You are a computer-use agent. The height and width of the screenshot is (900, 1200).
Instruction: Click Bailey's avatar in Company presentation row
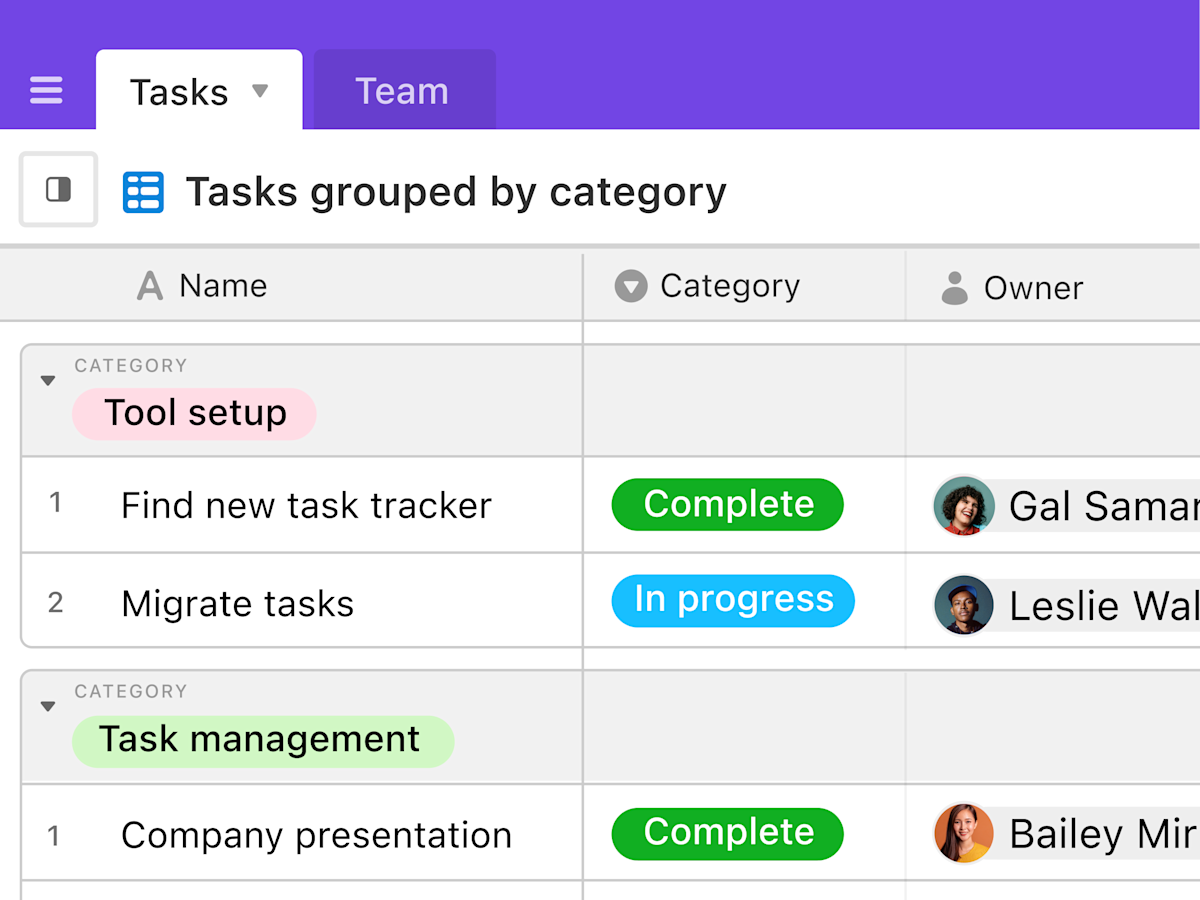(x=963, y=833)
